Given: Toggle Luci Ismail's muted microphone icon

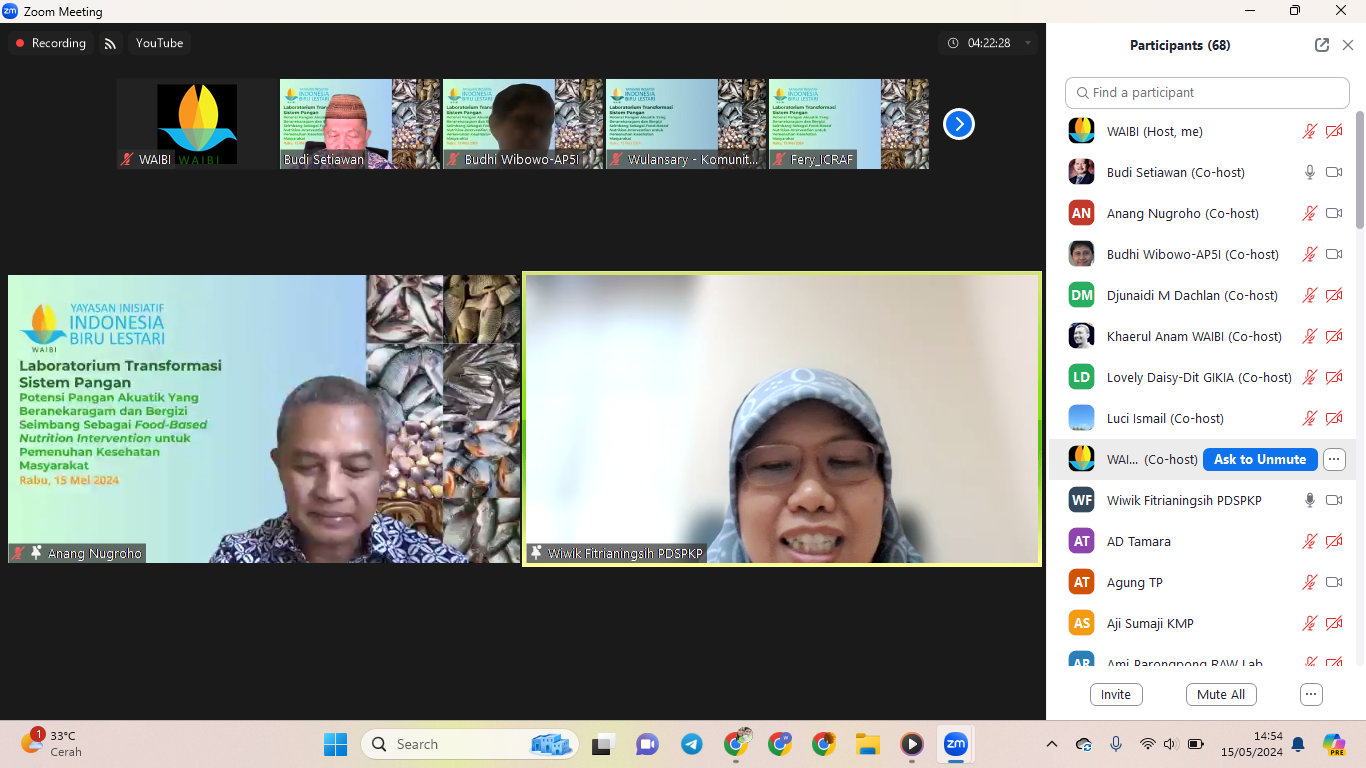Looking at the screenshot, I should tap(1309, 418).
